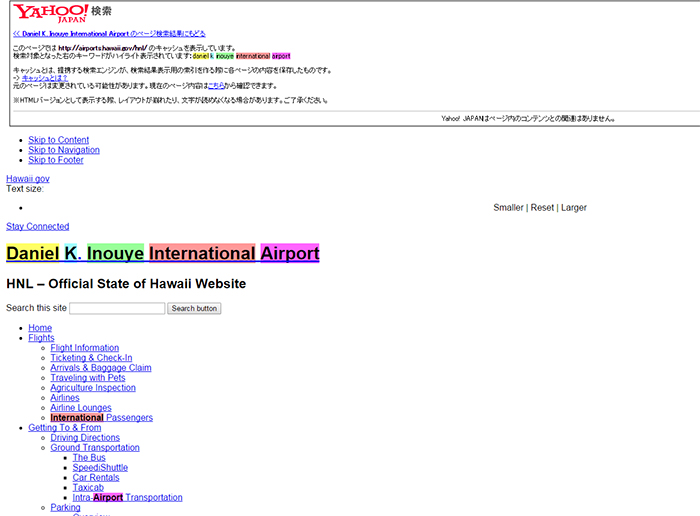Screen dimensions: 700x516
Task: Focus the Search this site text field
Action: 117,309
